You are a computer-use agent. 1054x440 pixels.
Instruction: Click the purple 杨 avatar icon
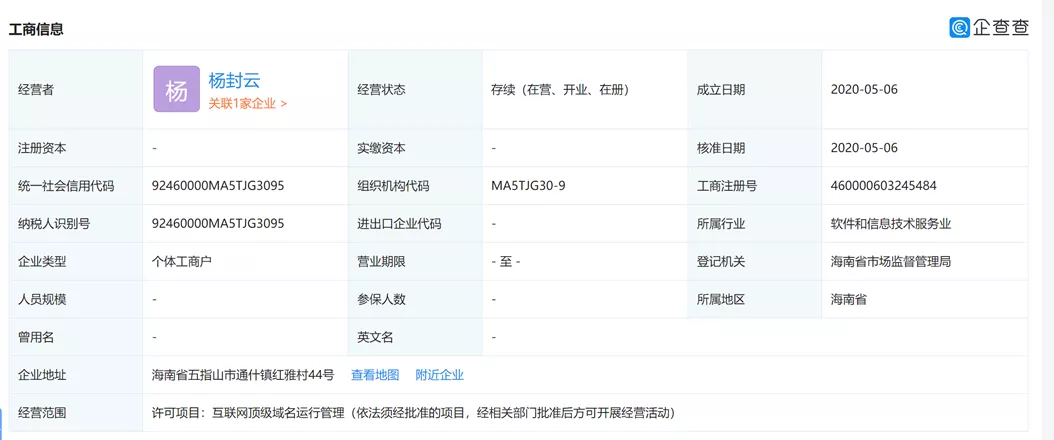177,89
